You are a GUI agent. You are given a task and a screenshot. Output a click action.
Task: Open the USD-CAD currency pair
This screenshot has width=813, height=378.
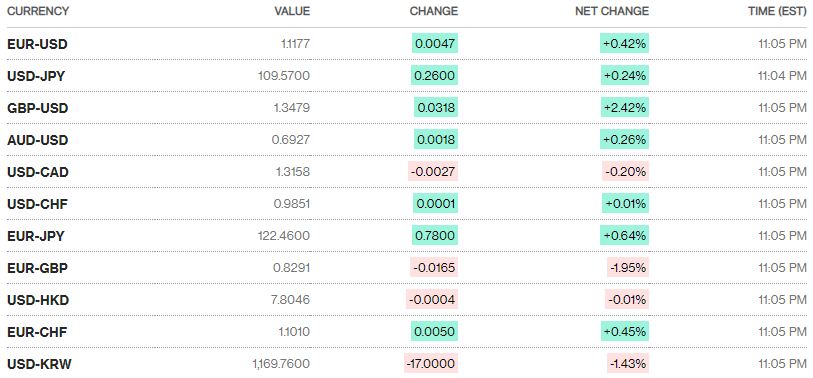tap(38, 172)
